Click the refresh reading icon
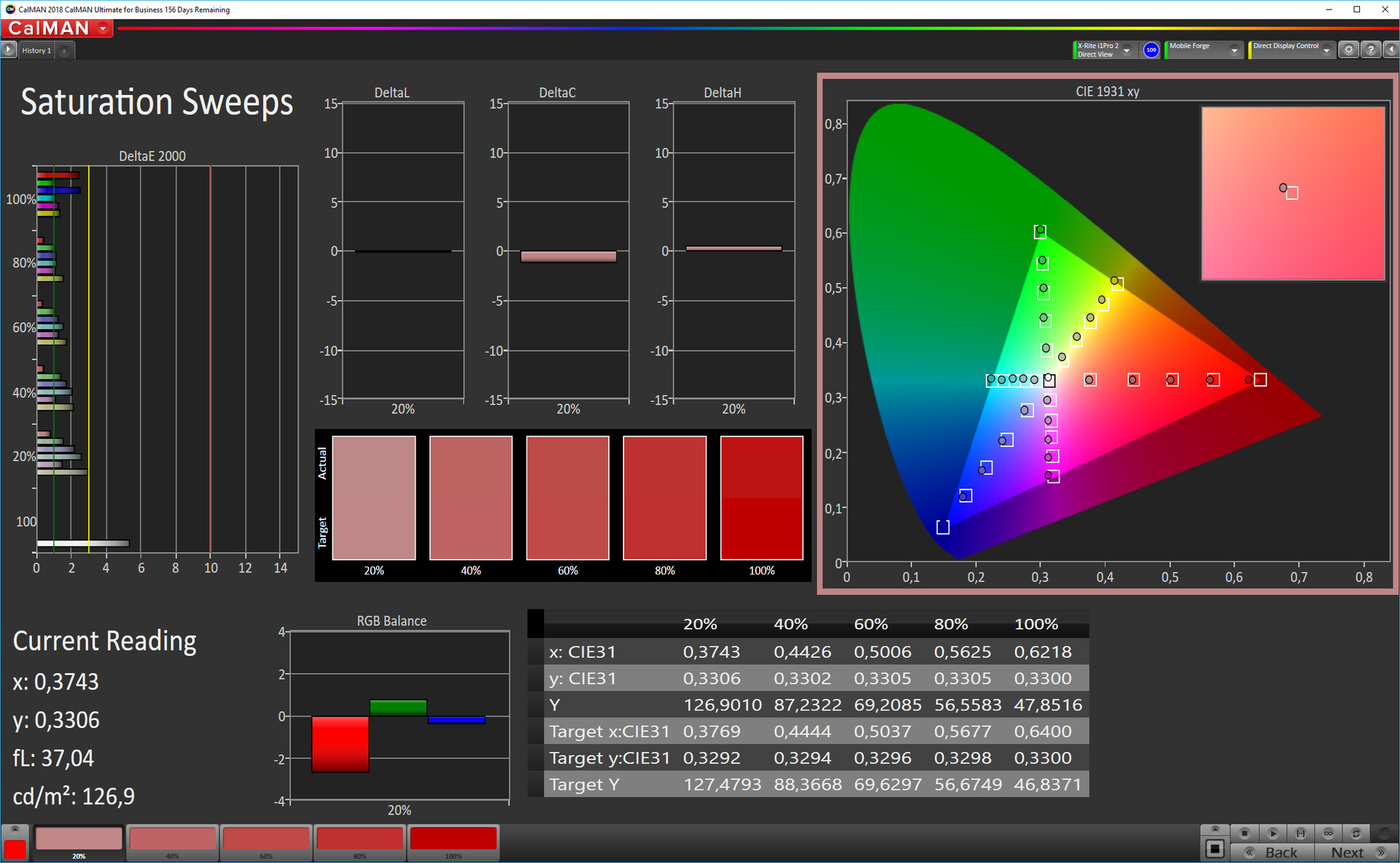The image size is (1400, 863). click(x=1356, y=833)
